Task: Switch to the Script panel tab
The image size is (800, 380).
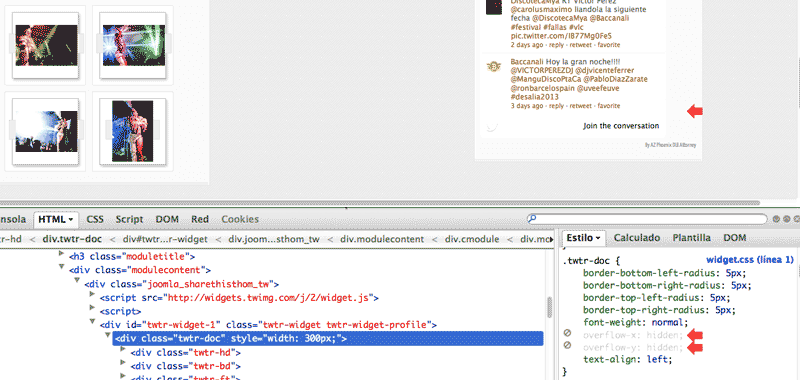Action: coord(129,219)
